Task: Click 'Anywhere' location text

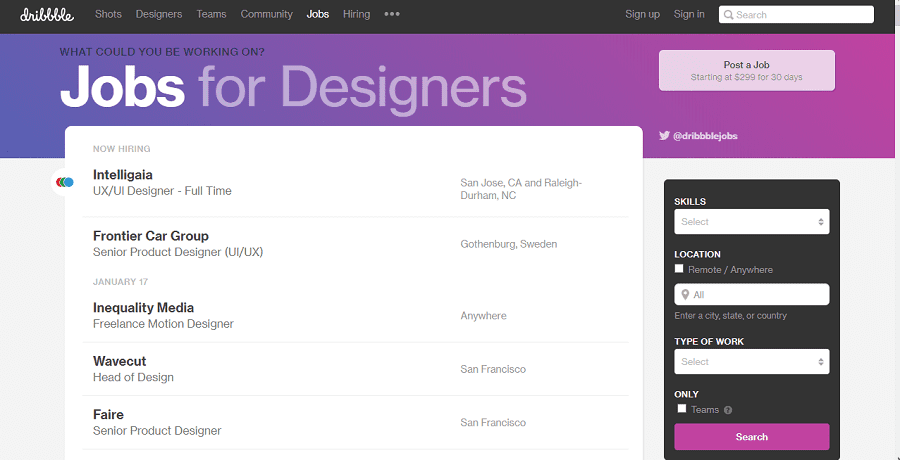Action: tap(483, 316)
